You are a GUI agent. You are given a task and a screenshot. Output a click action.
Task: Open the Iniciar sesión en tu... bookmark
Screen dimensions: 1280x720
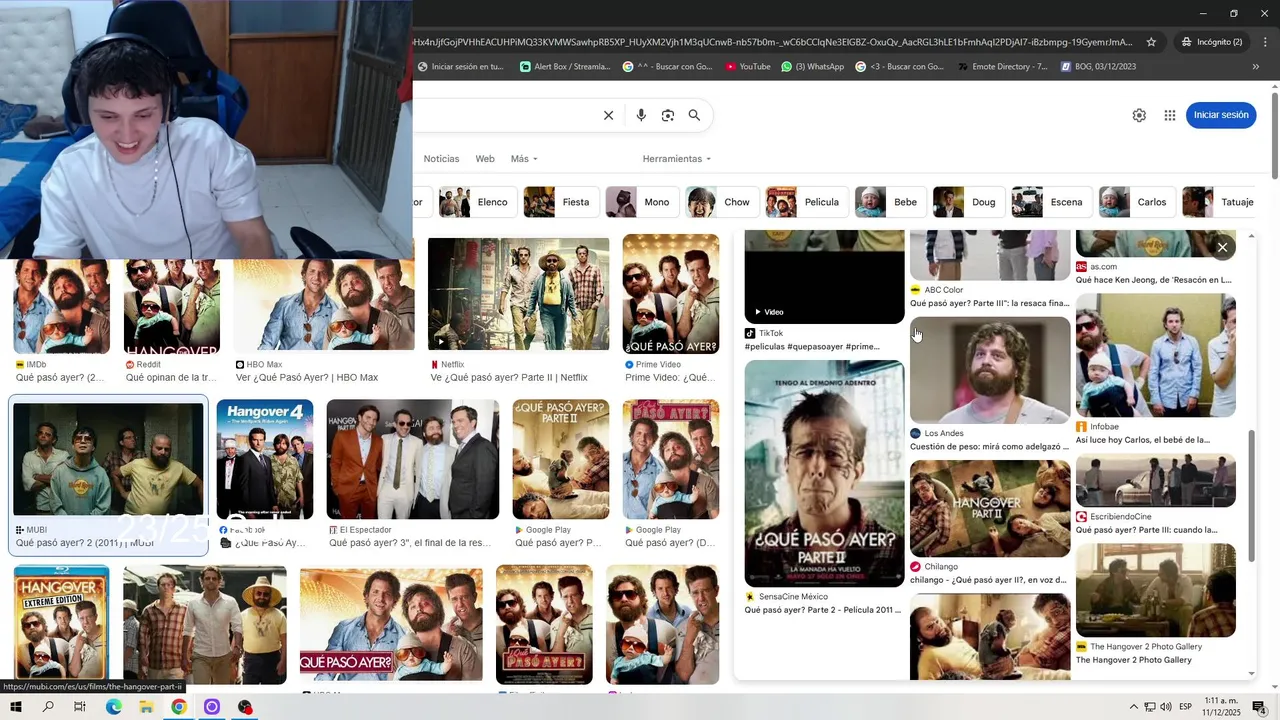coord(461,67)
